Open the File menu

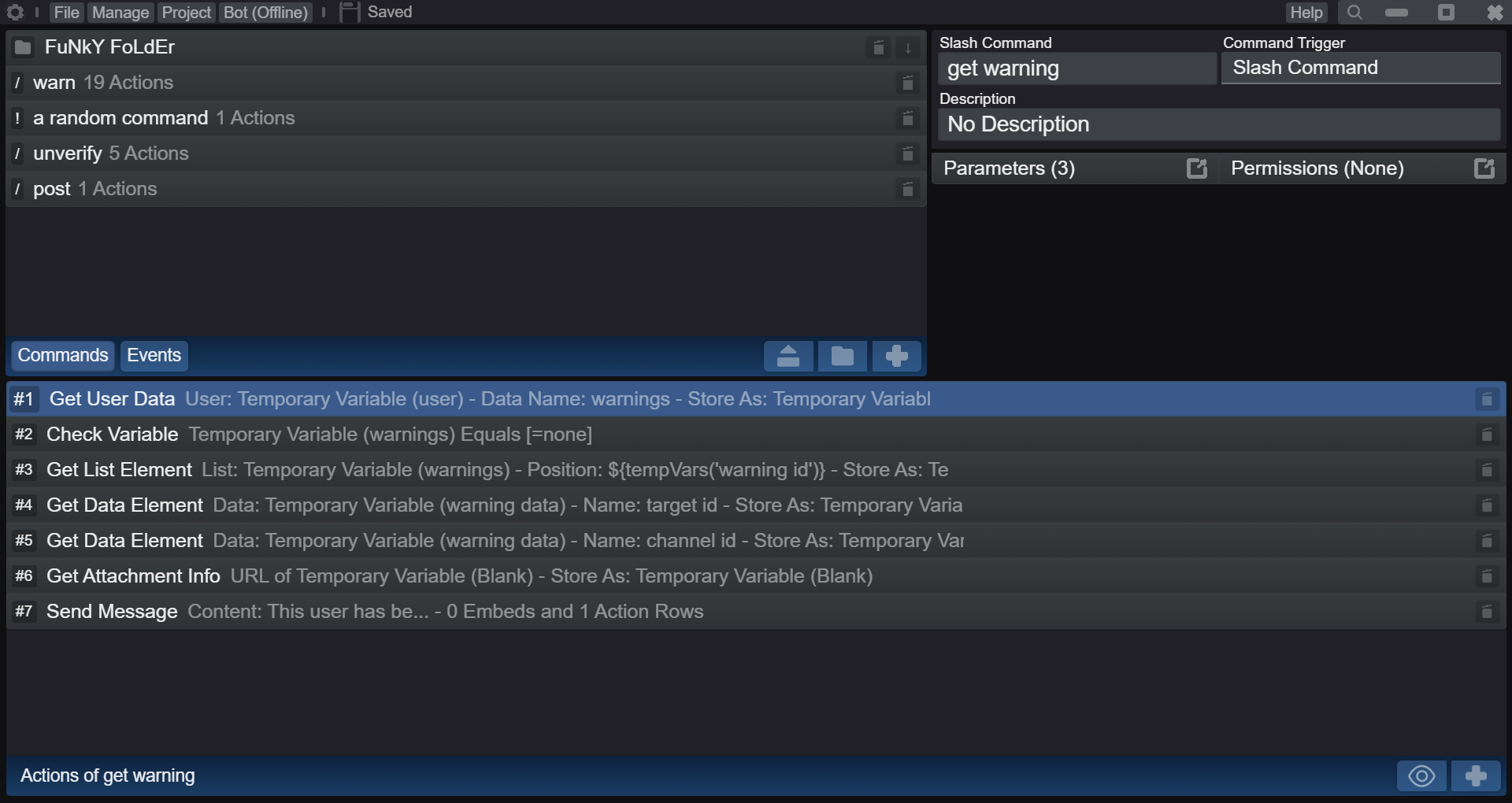[66, 13]
